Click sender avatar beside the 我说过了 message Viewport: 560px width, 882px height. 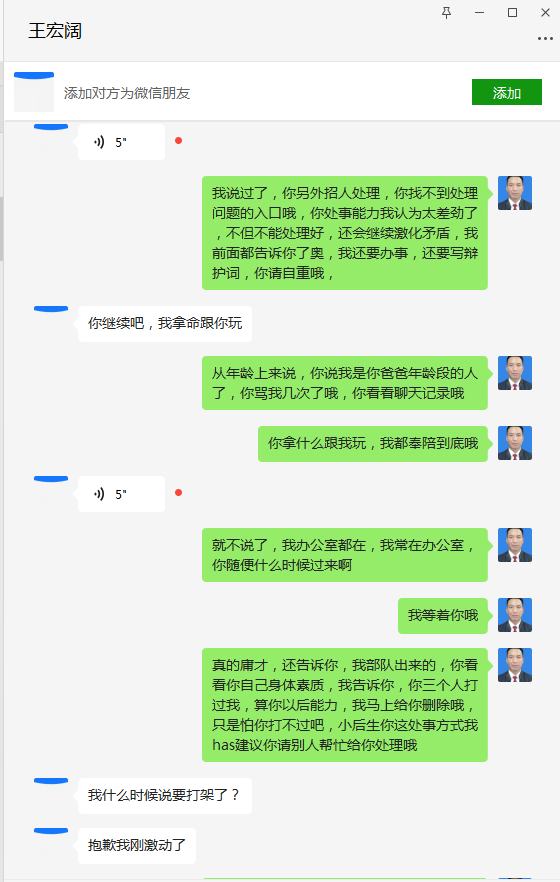514,193
